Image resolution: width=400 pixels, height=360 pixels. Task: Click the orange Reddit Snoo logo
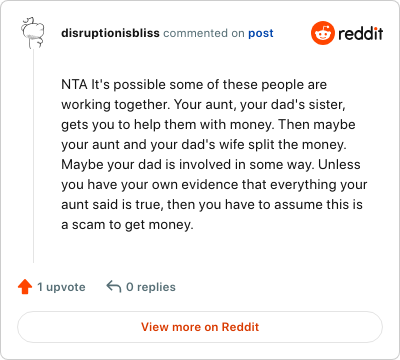tap(322, 33)
